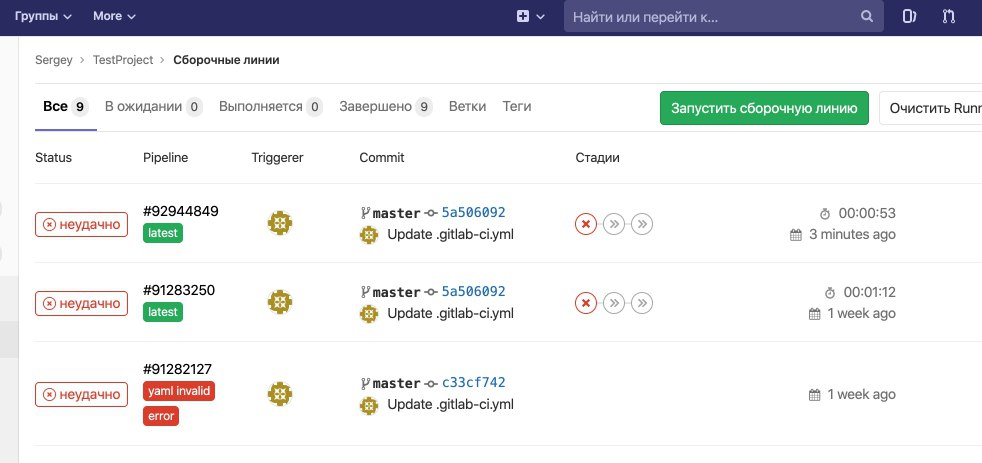Open commit c33cf742 link

tap(473, 383)
